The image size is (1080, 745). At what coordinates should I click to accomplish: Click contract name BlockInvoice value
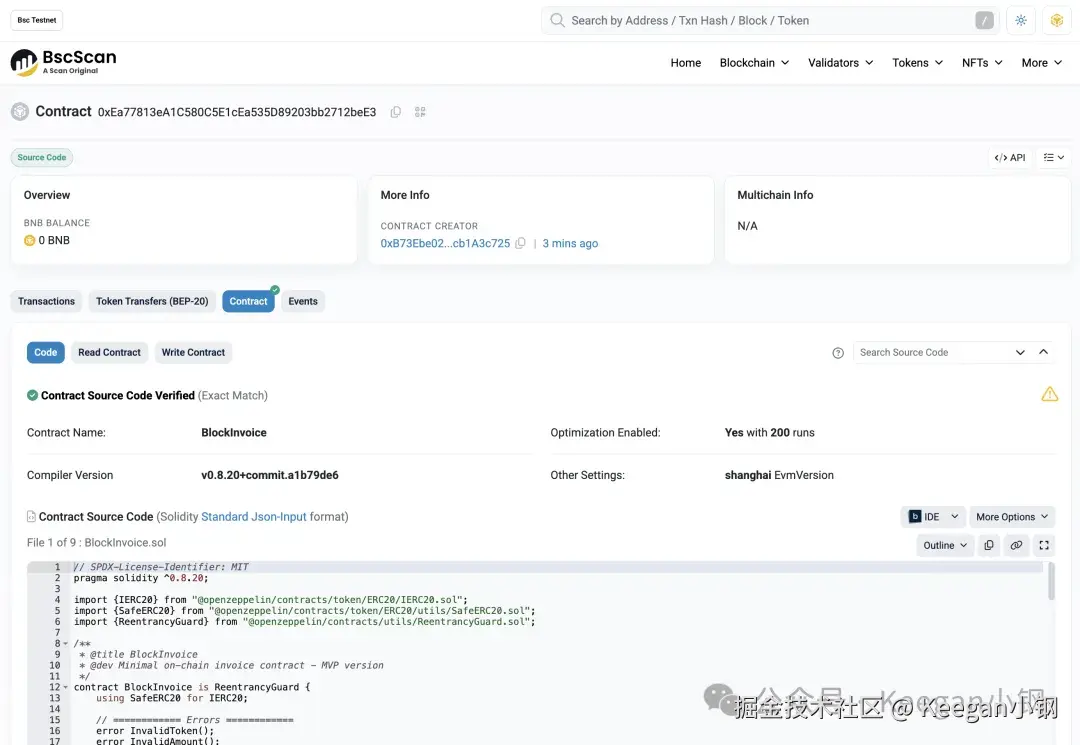[x=233, y=432]
